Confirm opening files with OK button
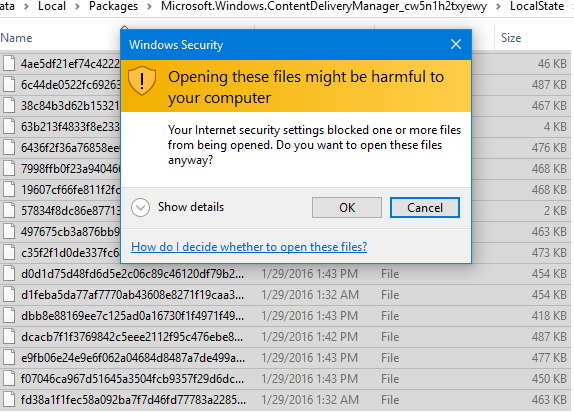574x412 pixels. click(347, 208)
